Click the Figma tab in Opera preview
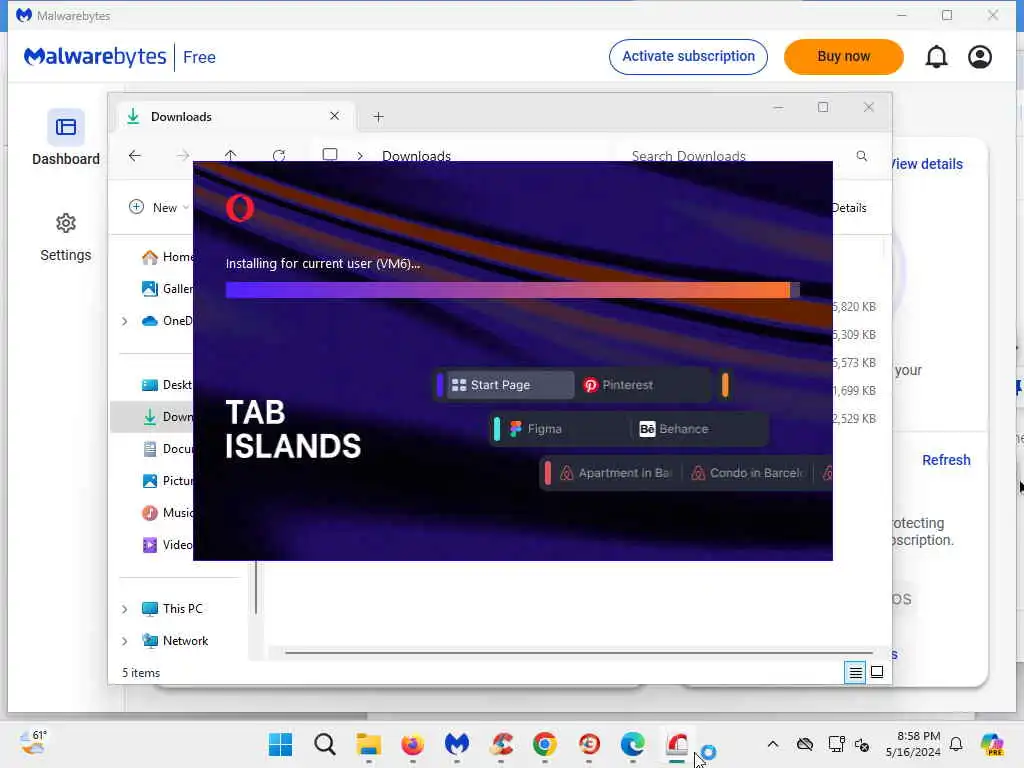 [536, 428]
